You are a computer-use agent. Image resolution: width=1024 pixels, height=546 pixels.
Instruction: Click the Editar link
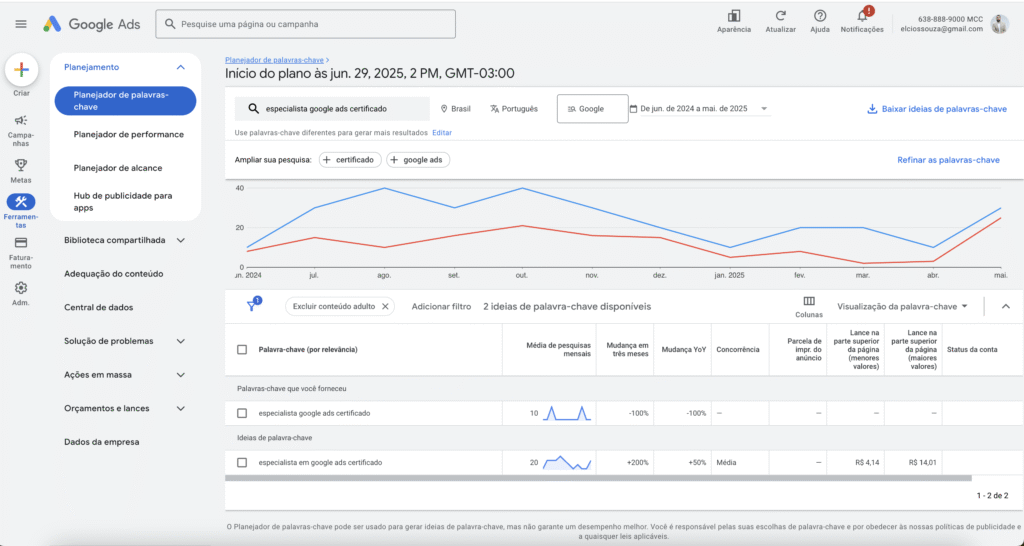tap(442, 133)
